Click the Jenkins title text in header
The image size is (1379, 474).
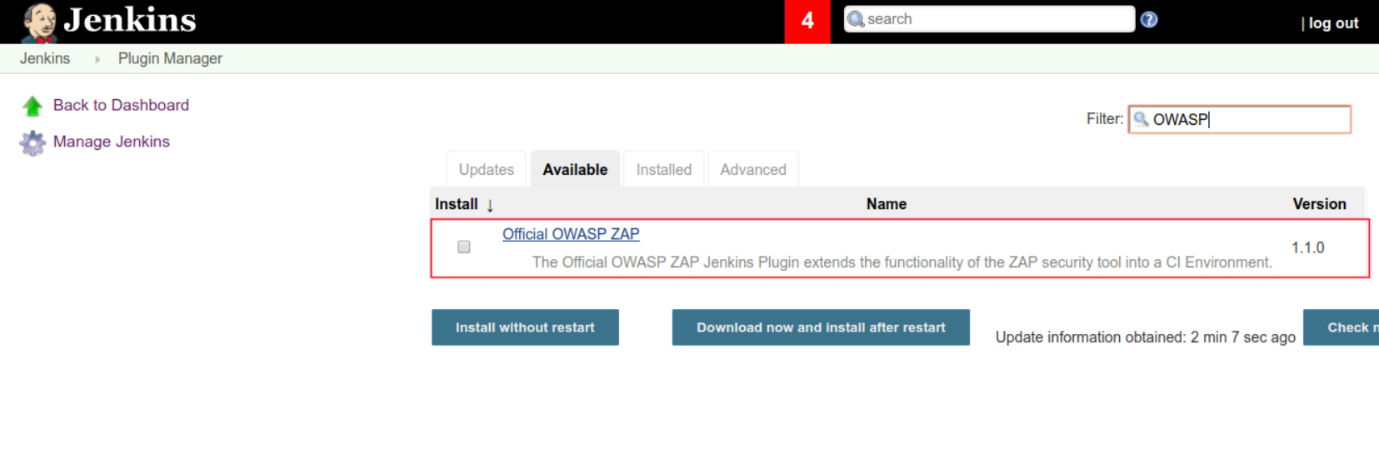tap(130, 20)
